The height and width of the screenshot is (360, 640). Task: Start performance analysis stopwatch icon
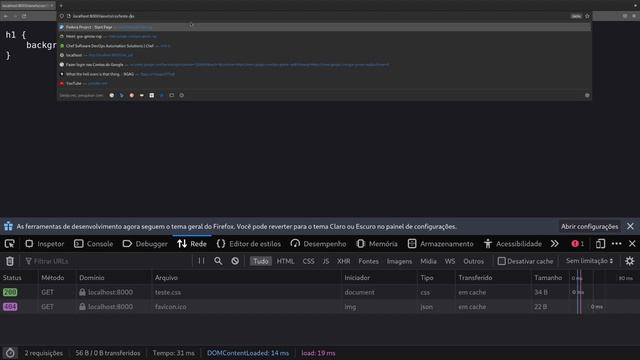click(10, 353)
